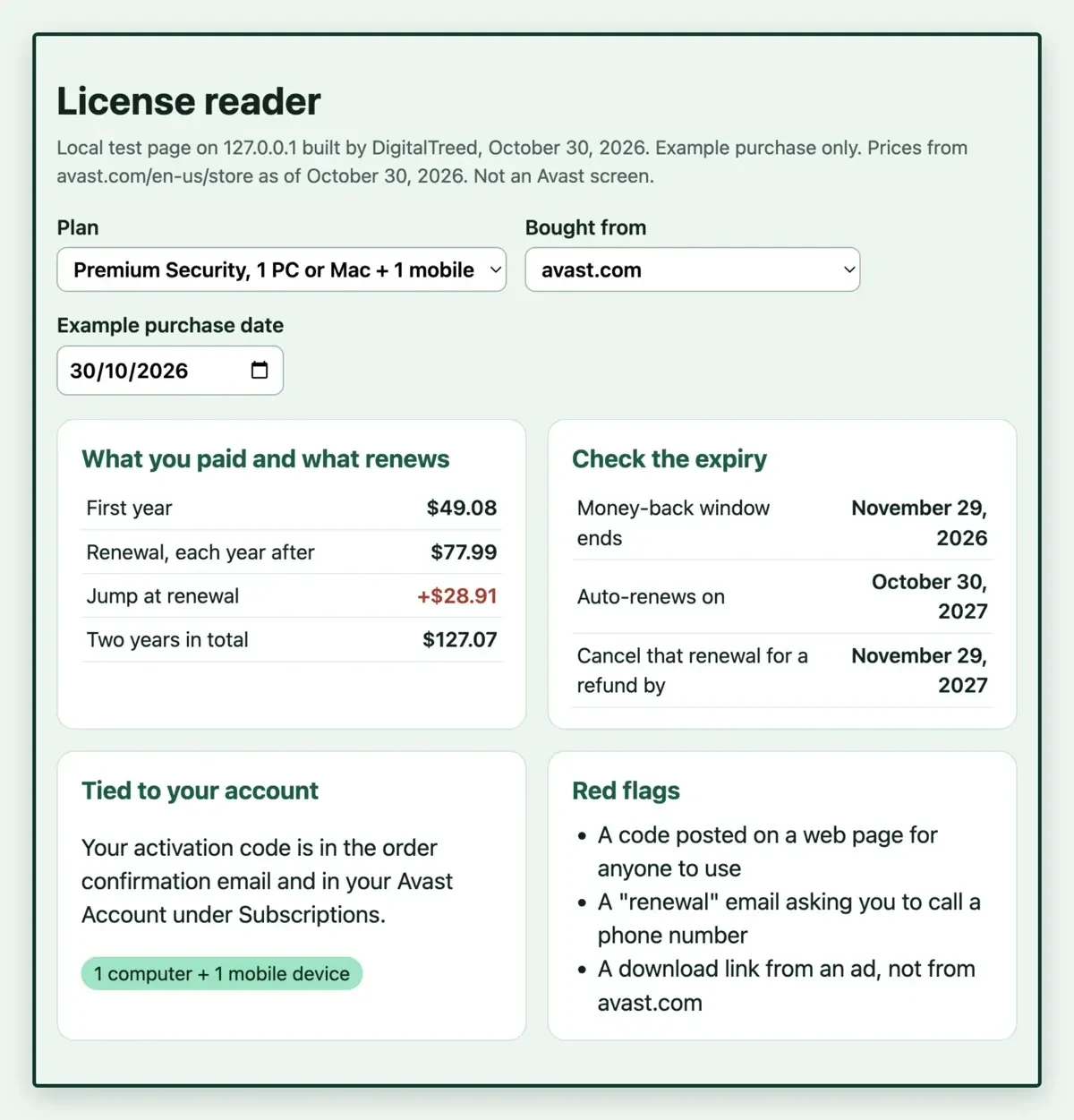Click the Tied to your account heading
The height and width of the screenshot is (1120, 1074).
pos(200,791)
